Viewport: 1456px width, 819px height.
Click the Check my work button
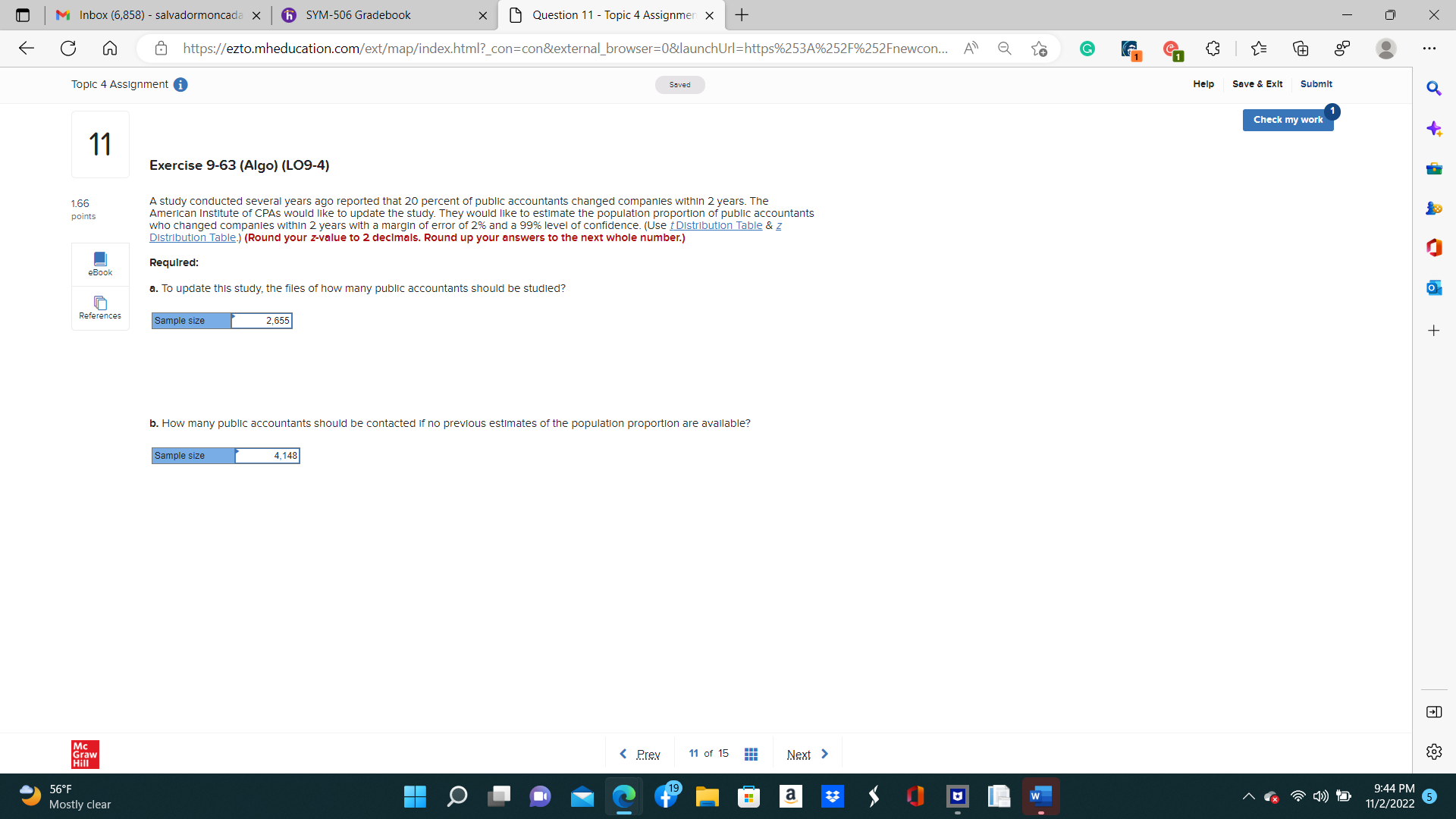point(1287,120)
